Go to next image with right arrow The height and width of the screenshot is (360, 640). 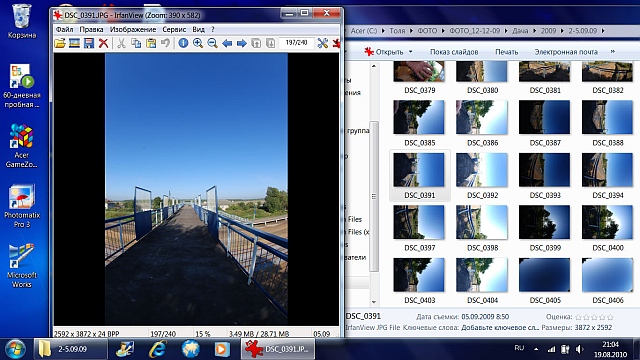[x=242, y=43]
